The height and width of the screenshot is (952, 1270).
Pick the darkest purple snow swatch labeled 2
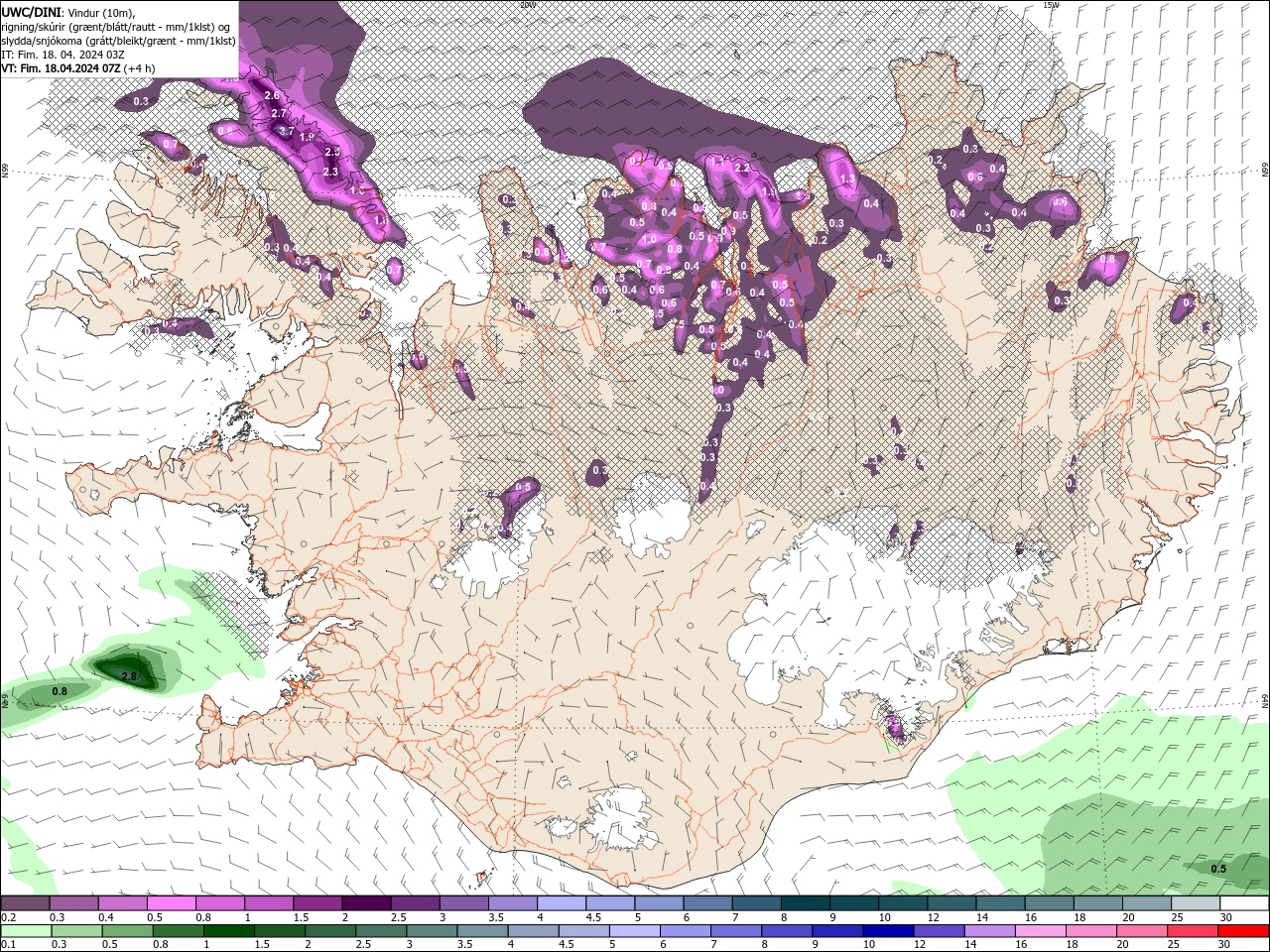[366, 903]
